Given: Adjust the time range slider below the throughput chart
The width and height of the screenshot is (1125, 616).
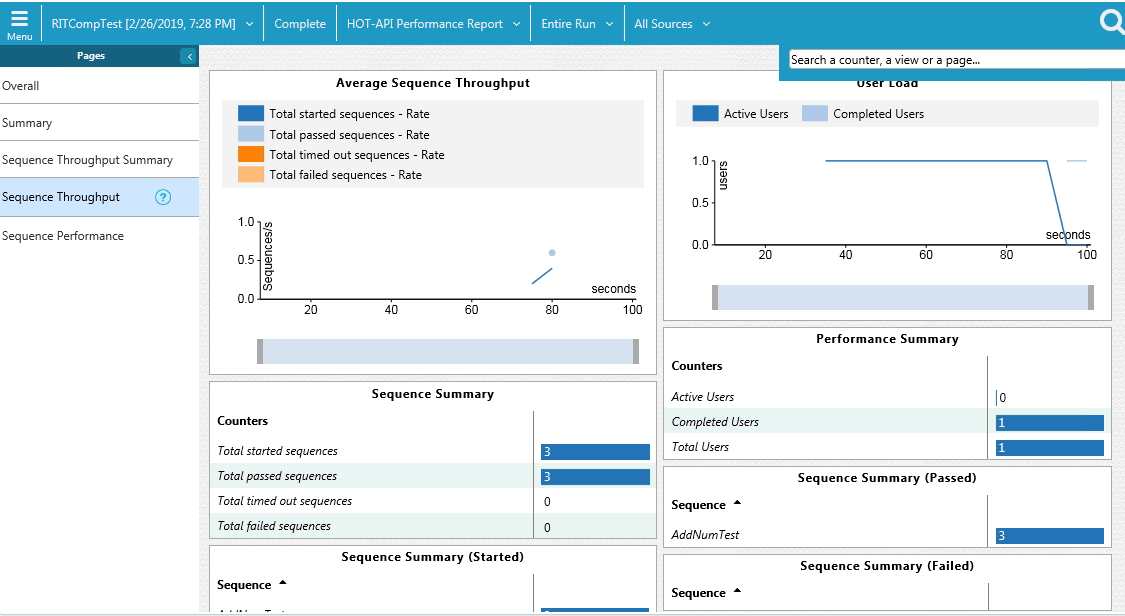Looking at the screenshot, I should tap(449, 351).
